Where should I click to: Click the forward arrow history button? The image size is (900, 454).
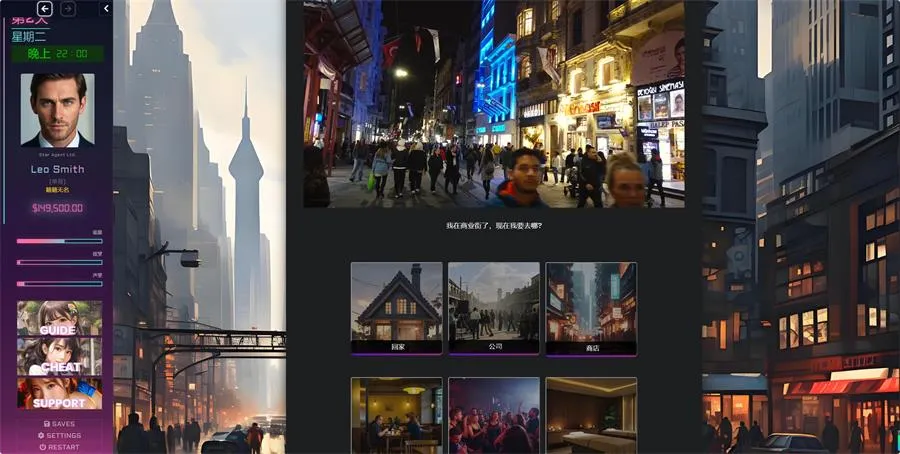click(x=68, y=8)
